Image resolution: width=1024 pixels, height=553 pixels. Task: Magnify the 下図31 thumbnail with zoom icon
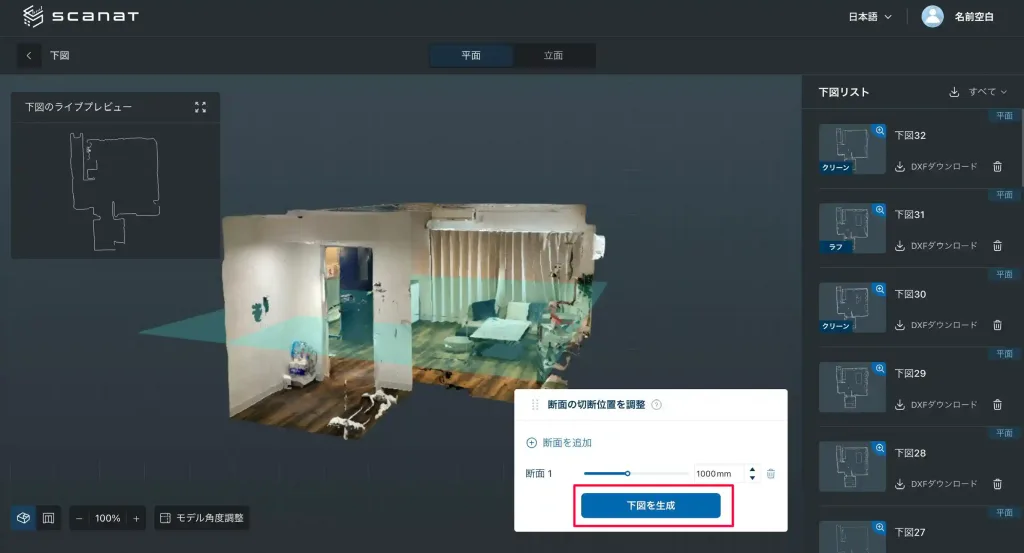pyautogui.click(x=879, y=210)
